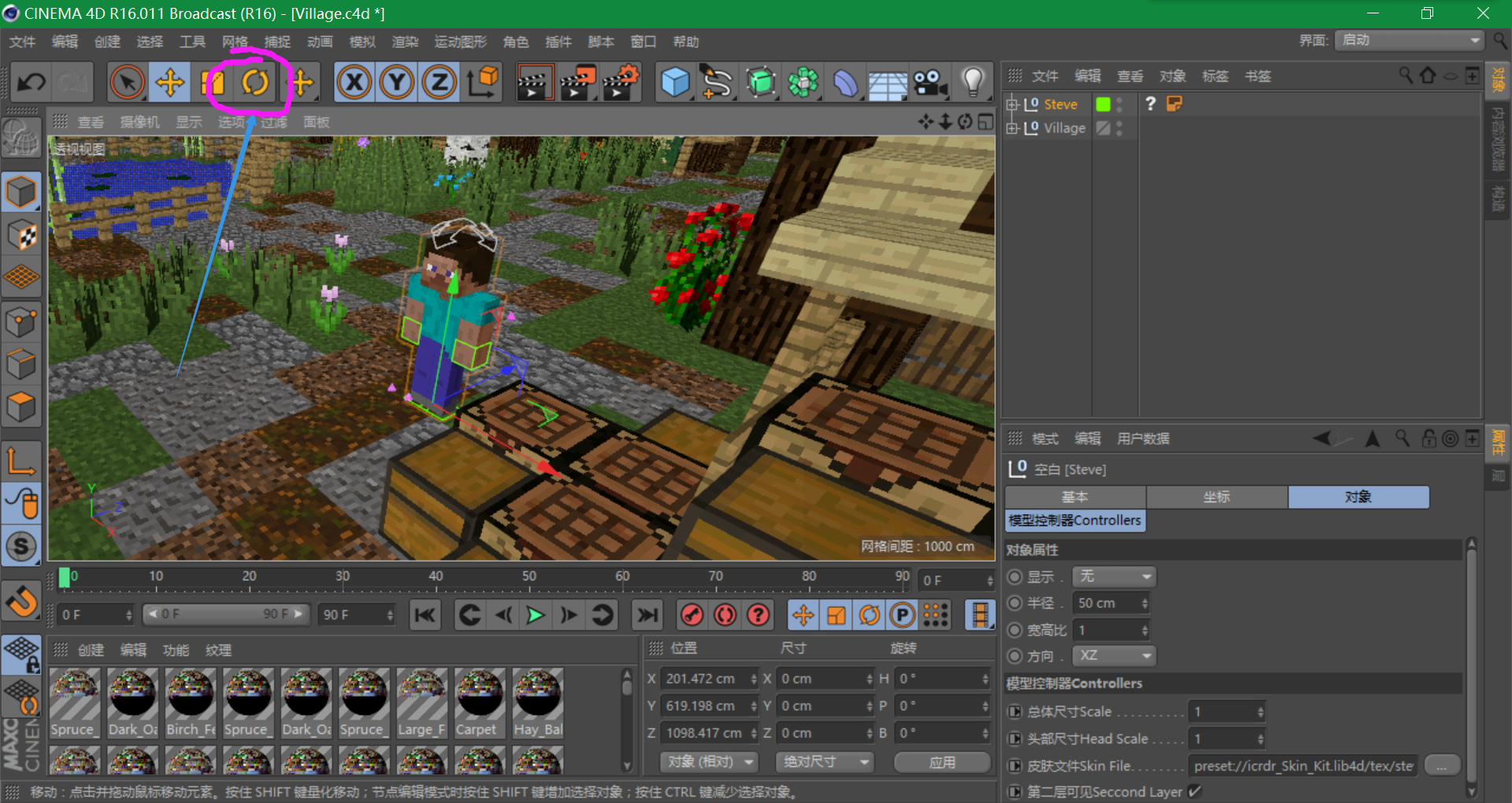Toggle the 显示 keyframe radio circle
This screenshot has height=803, width=1512.
(x=1015, y=576)
